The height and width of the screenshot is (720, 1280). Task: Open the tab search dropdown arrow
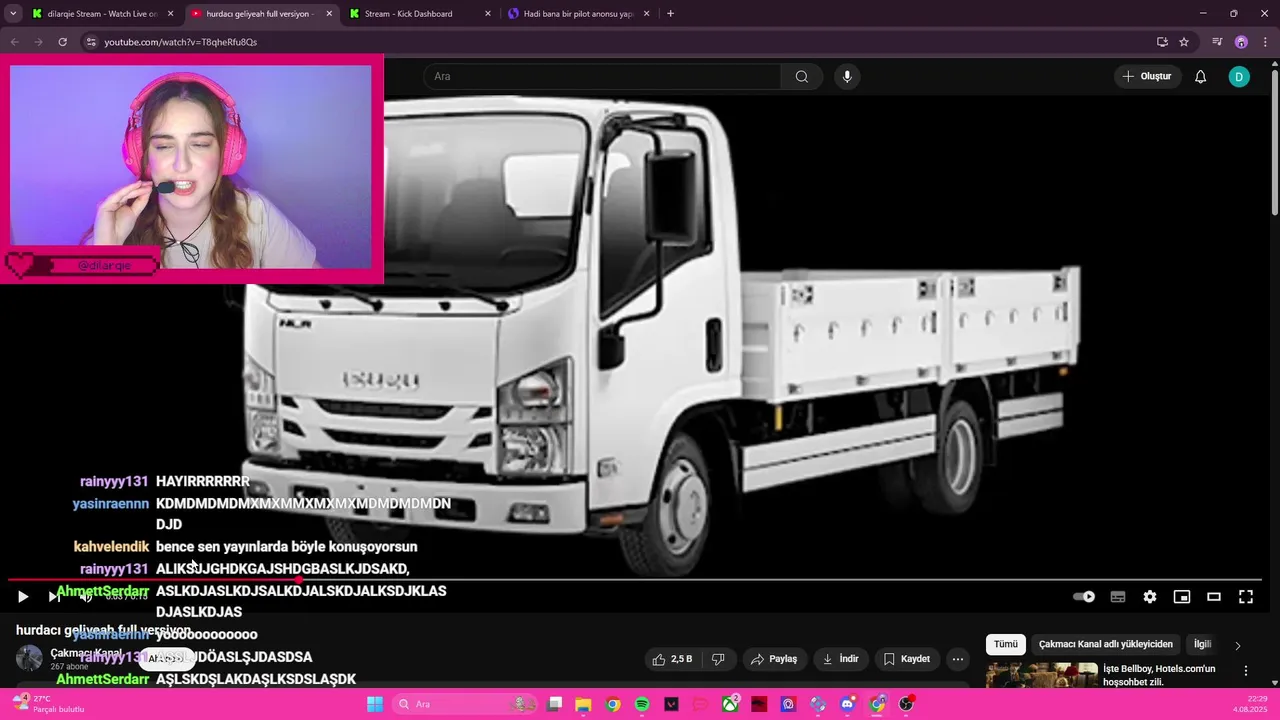pyautogui.click(x=13, y=14)
